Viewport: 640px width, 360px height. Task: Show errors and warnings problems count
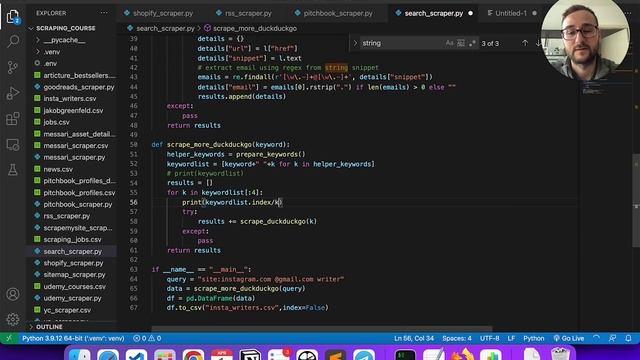pos(147,338)
